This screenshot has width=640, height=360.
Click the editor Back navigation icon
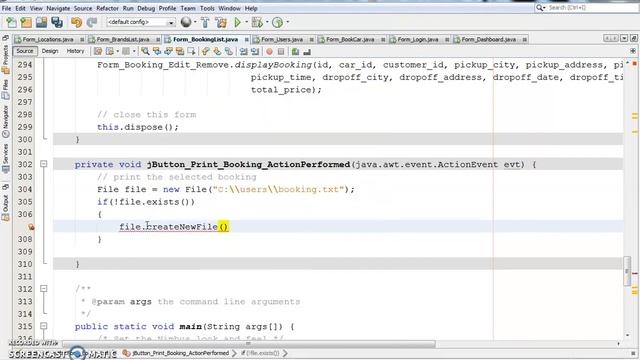click(x=110, y=51)
